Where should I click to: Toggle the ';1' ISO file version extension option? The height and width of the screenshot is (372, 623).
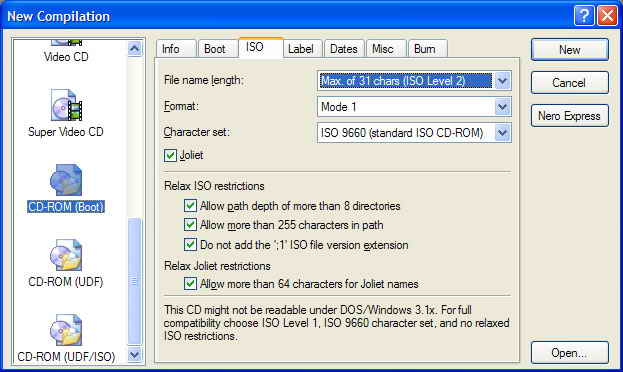(190, 244)
